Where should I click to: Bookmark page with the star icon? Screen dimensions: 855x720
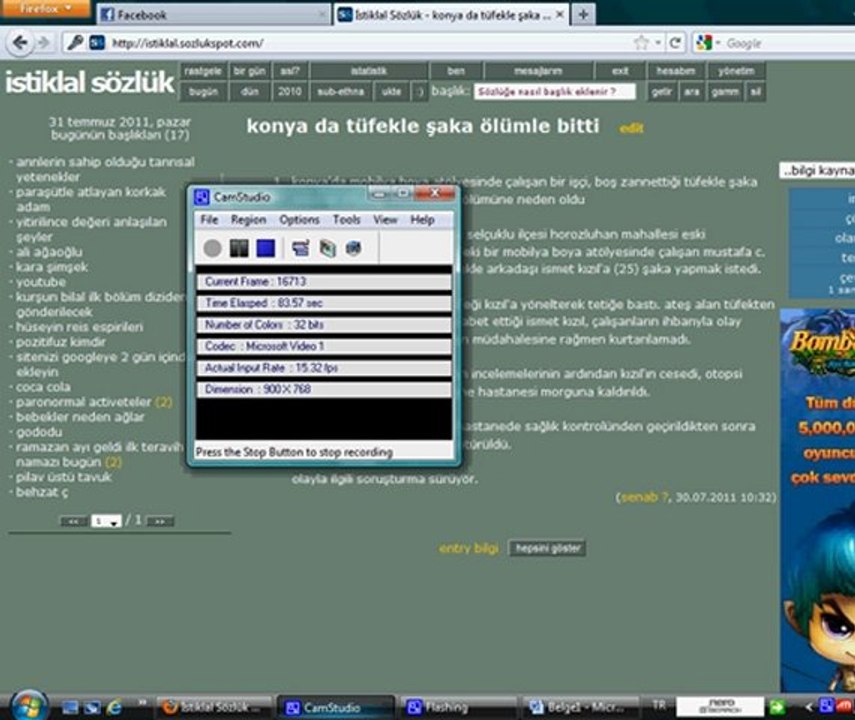tap(641, 43)
